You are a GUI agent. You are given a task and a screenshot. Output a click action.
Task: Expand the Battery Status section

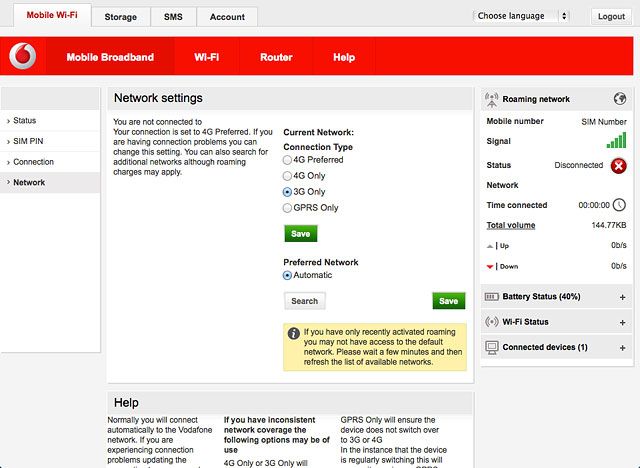622,297
